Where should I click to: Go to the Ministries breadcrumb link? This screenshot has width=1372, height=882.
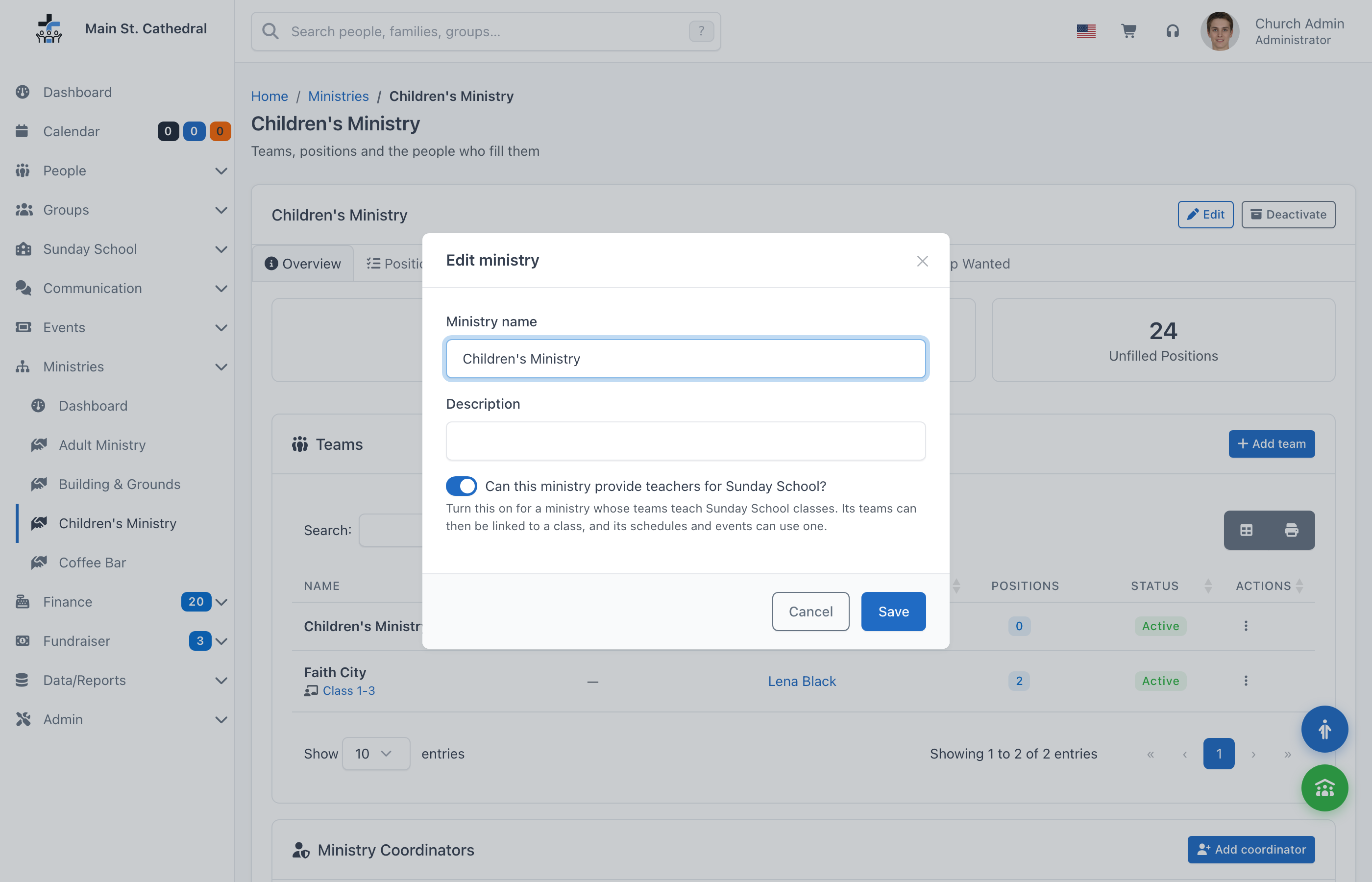338,96
